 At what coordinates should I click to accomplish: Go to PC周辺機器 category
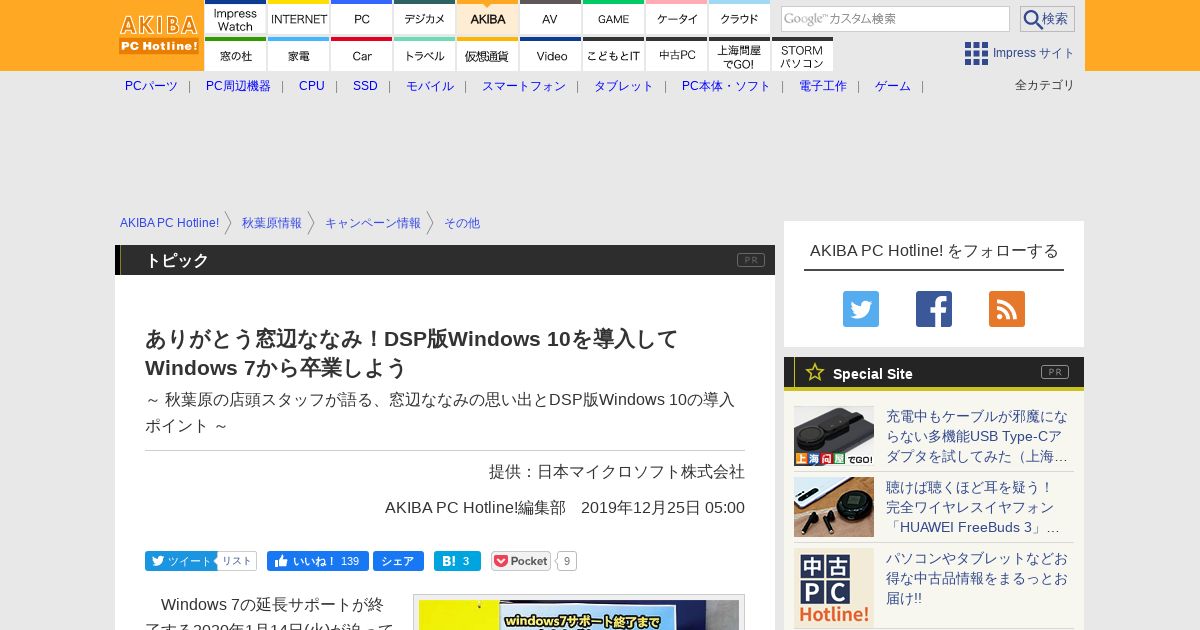(x=238, y=86)
